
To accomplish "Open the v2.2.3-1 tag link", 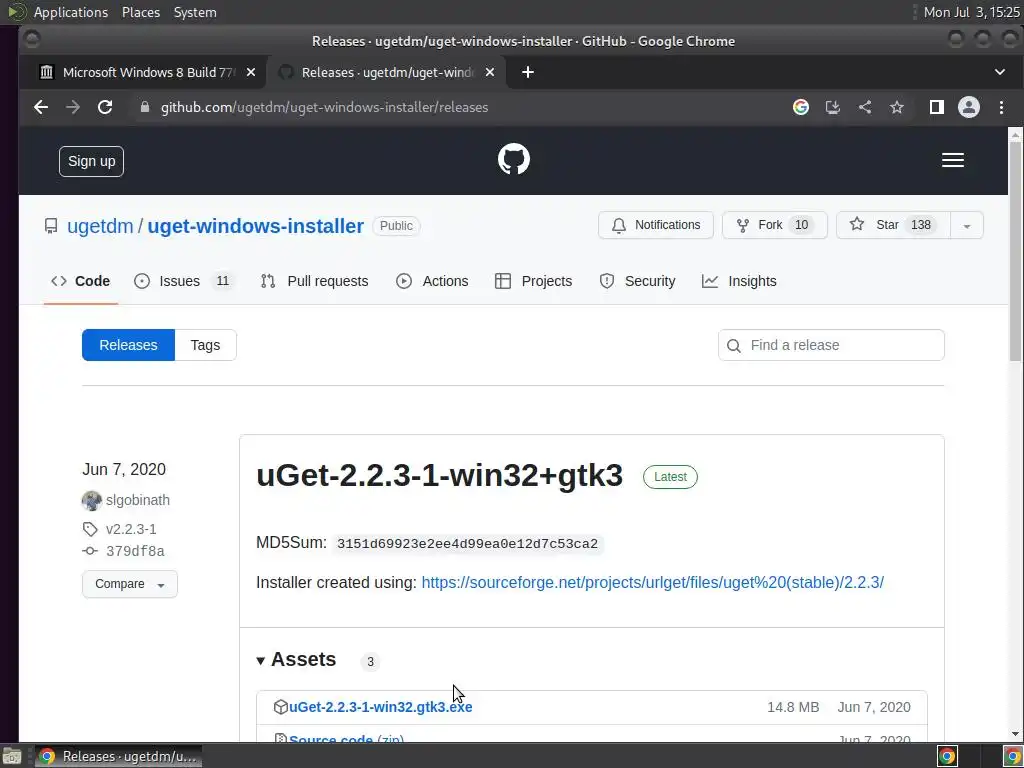I will click(131, 529).
